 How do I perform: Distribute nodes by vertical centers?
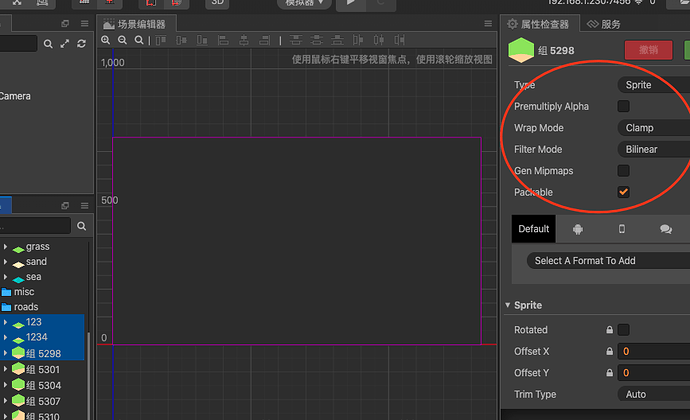click(x=316, y=41)
